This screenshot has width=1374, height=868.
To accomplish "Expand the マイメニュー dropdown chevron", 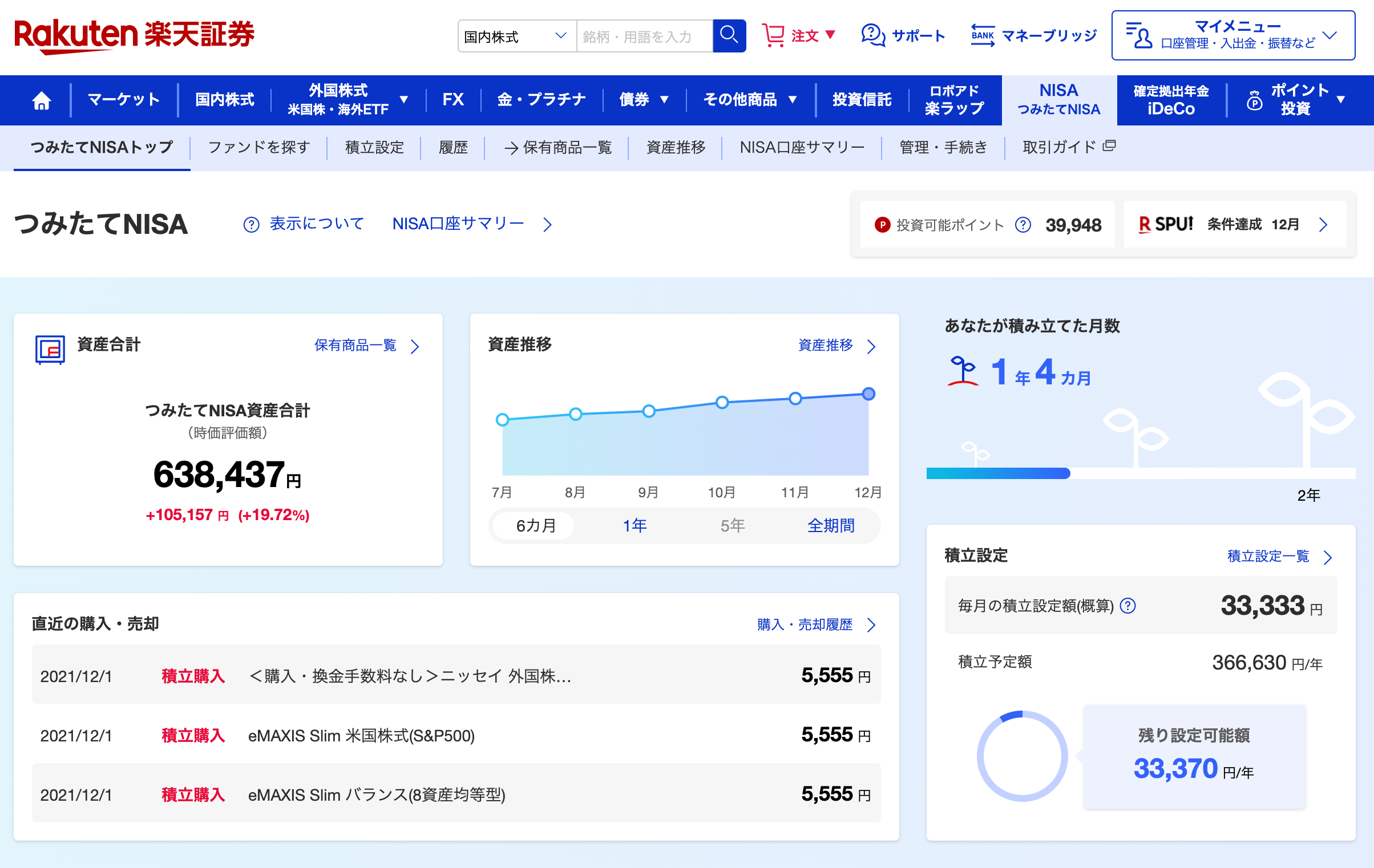I will 1329,35.
